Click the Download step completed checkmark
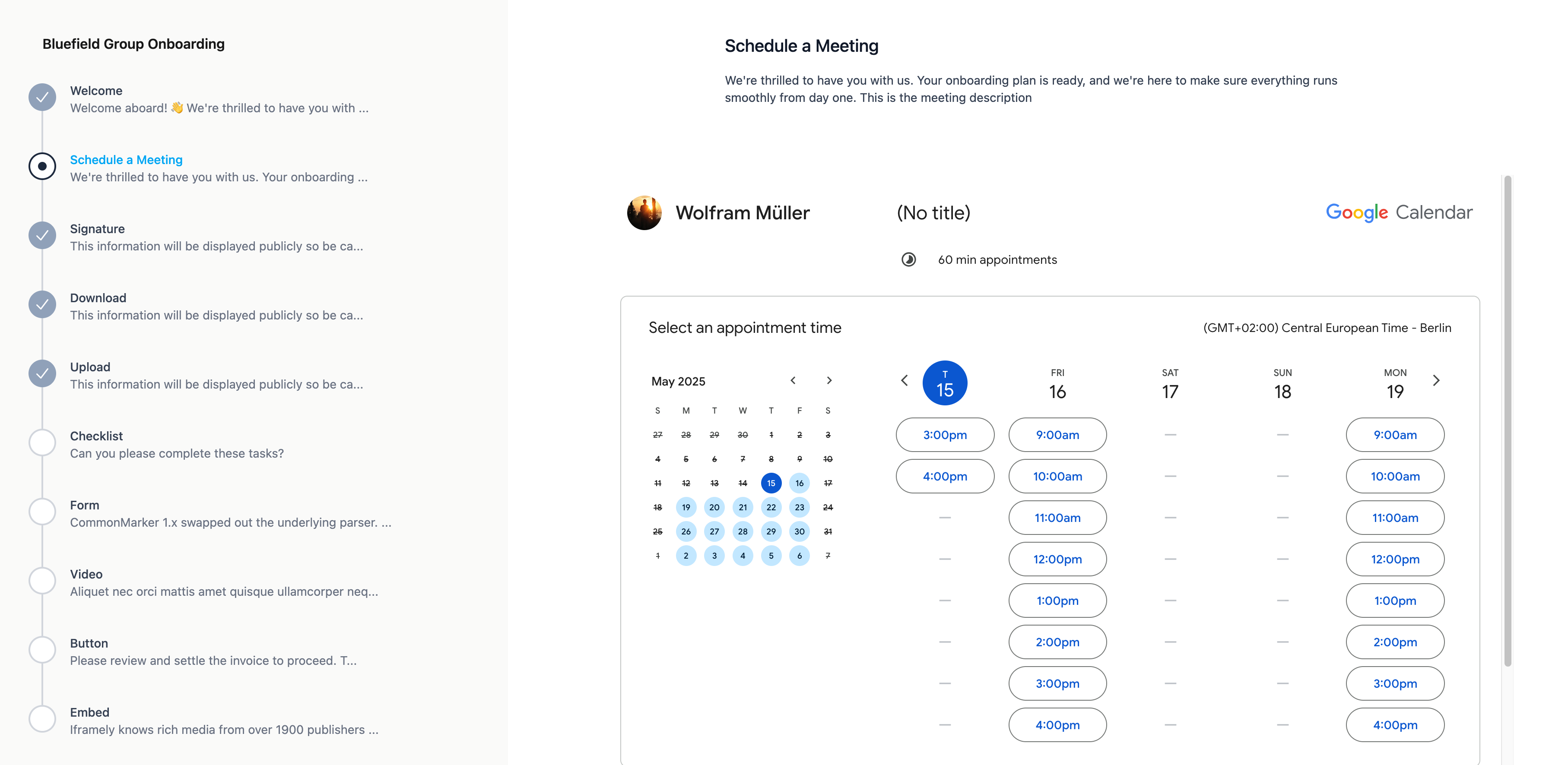1568x765 pixels. pyautogui.click(x=42, y=304)
